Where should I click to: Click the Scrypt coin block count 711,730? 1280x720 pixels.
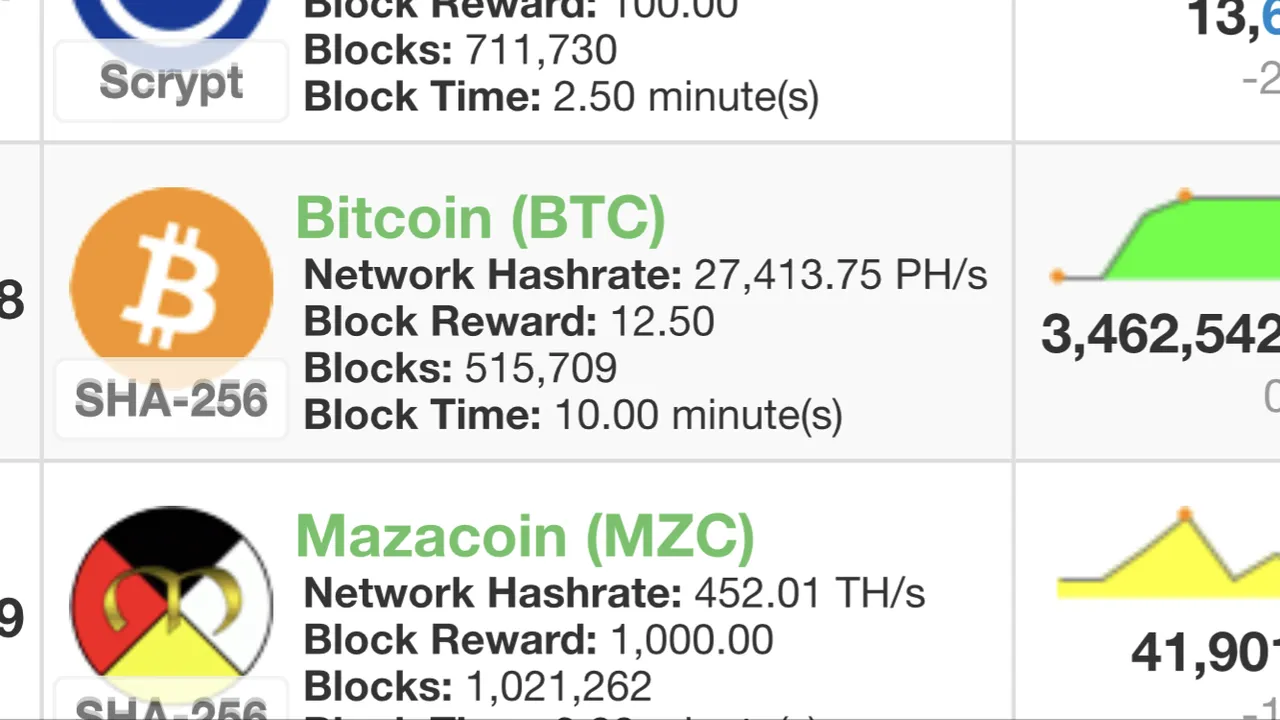tap(541, 51)
